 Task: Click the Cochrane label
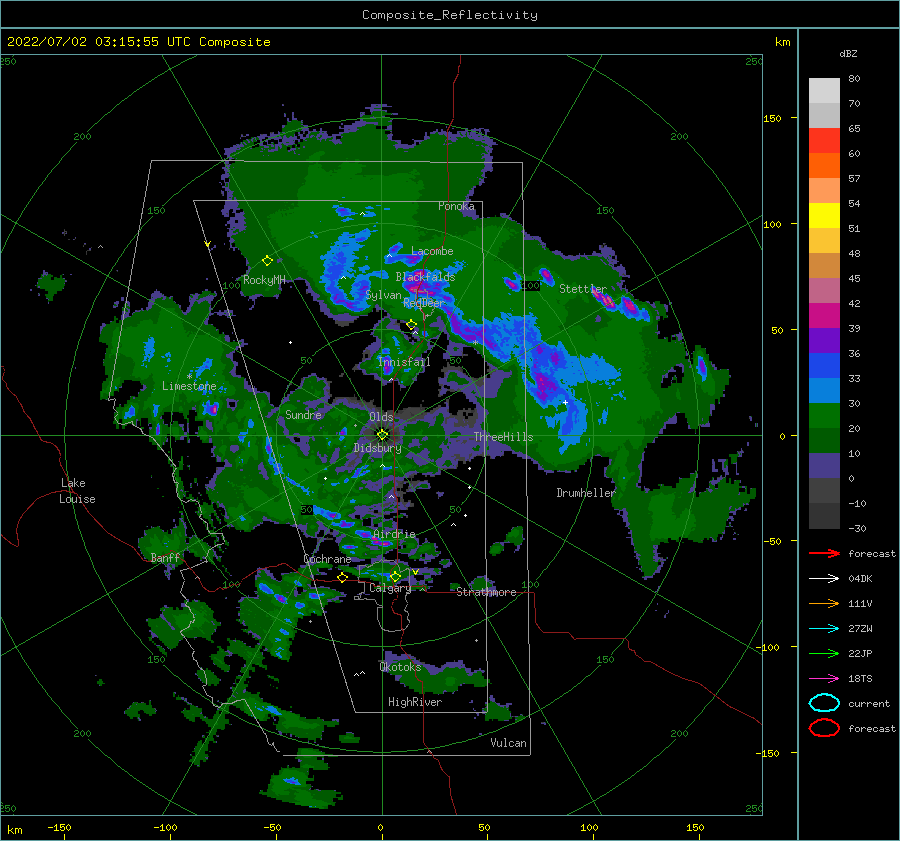tap(327, 559)
